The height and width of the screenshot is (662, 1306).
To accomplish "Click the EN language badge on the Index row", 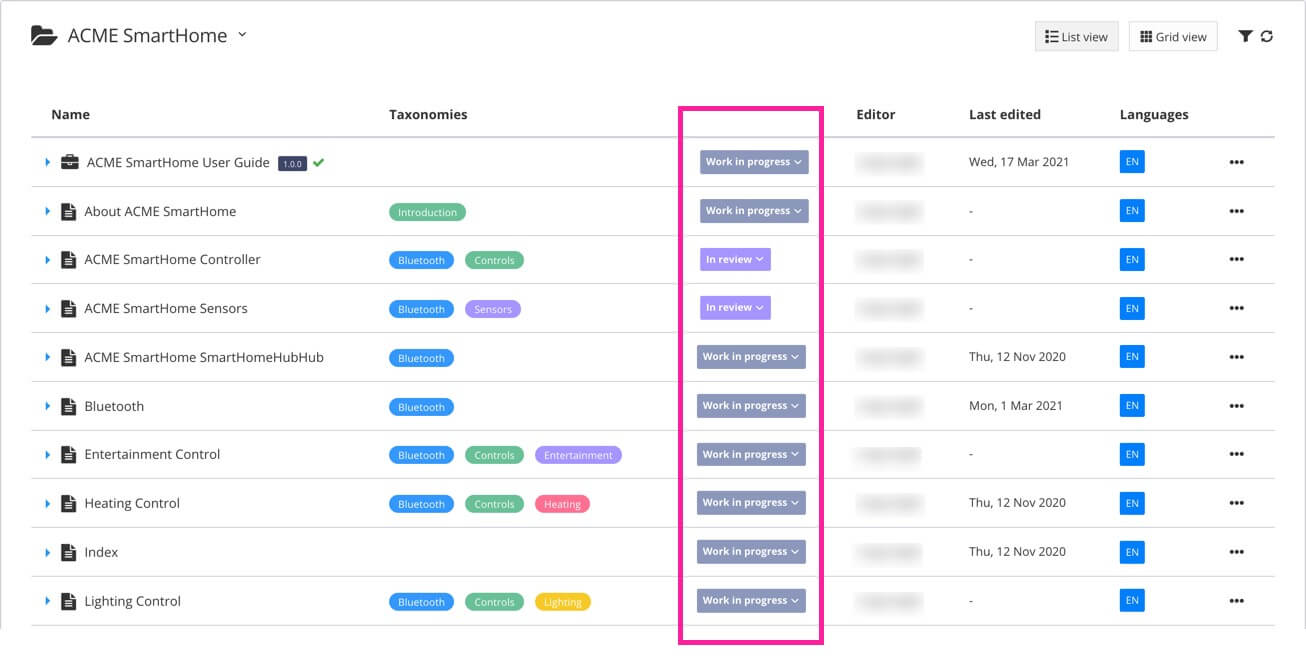I will (1131, 552).
